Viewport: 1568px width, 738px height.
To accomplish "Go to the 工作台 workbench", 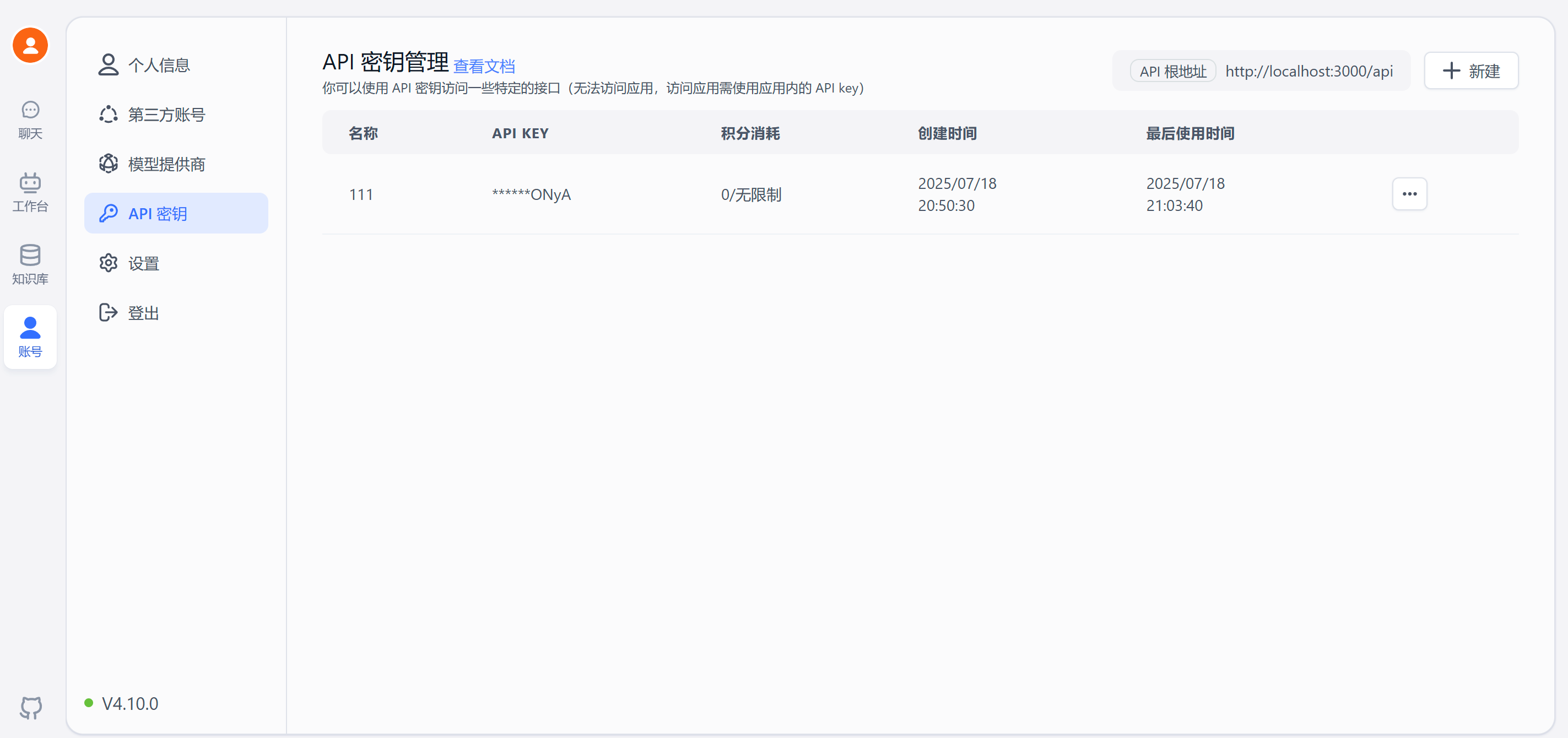I will pyautogui.click(x=30, y=192).
